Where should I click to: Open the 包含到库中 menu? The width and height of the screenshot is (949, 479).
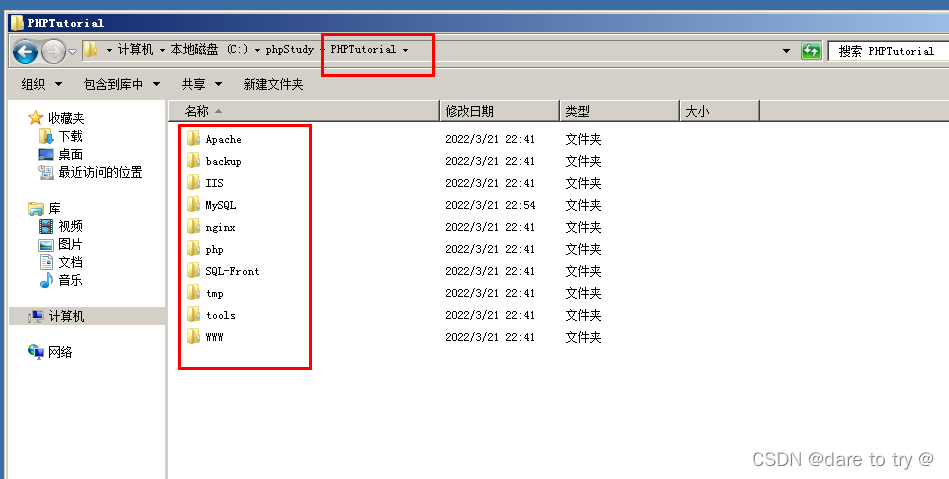tap(122, 84)
